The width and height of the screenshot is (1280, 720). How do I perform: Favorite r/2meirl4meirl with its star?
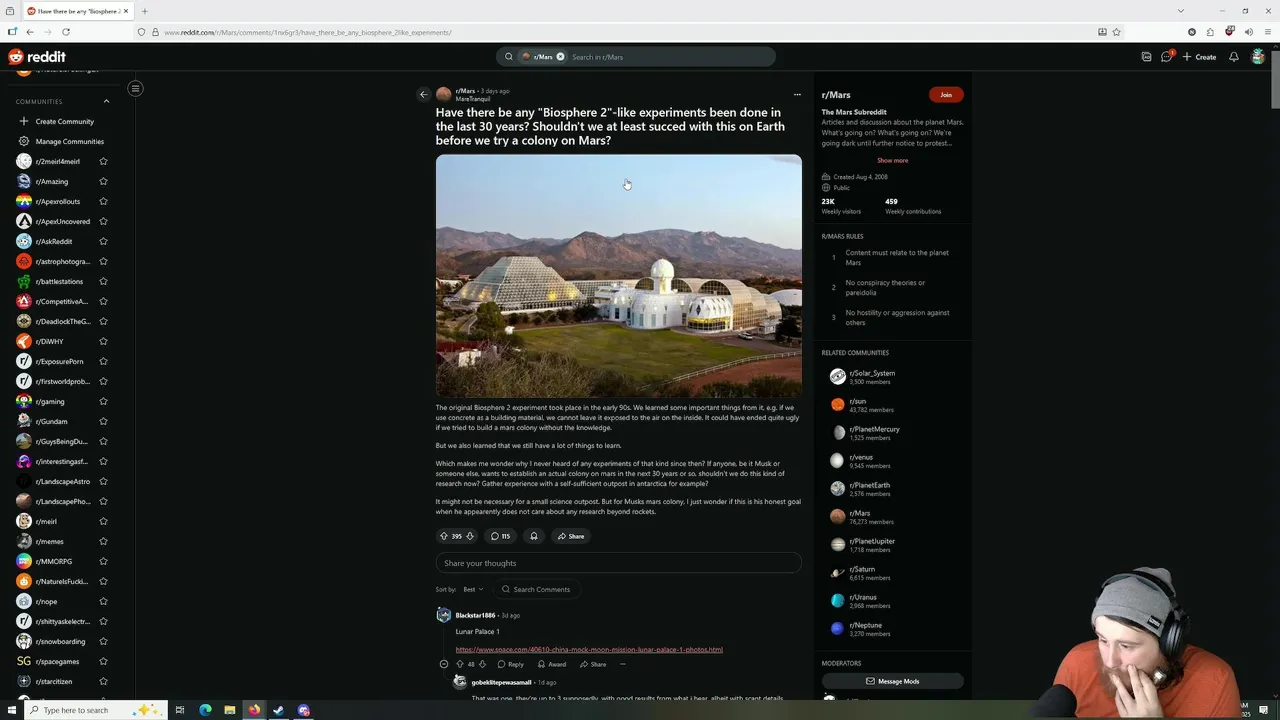(x=103, y=161)
